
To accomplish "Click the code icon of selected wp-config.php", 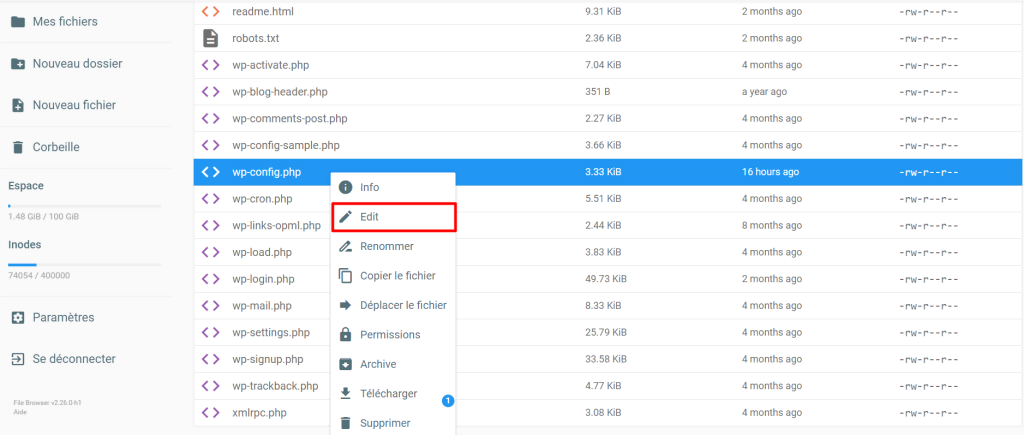I will (210, 172).
